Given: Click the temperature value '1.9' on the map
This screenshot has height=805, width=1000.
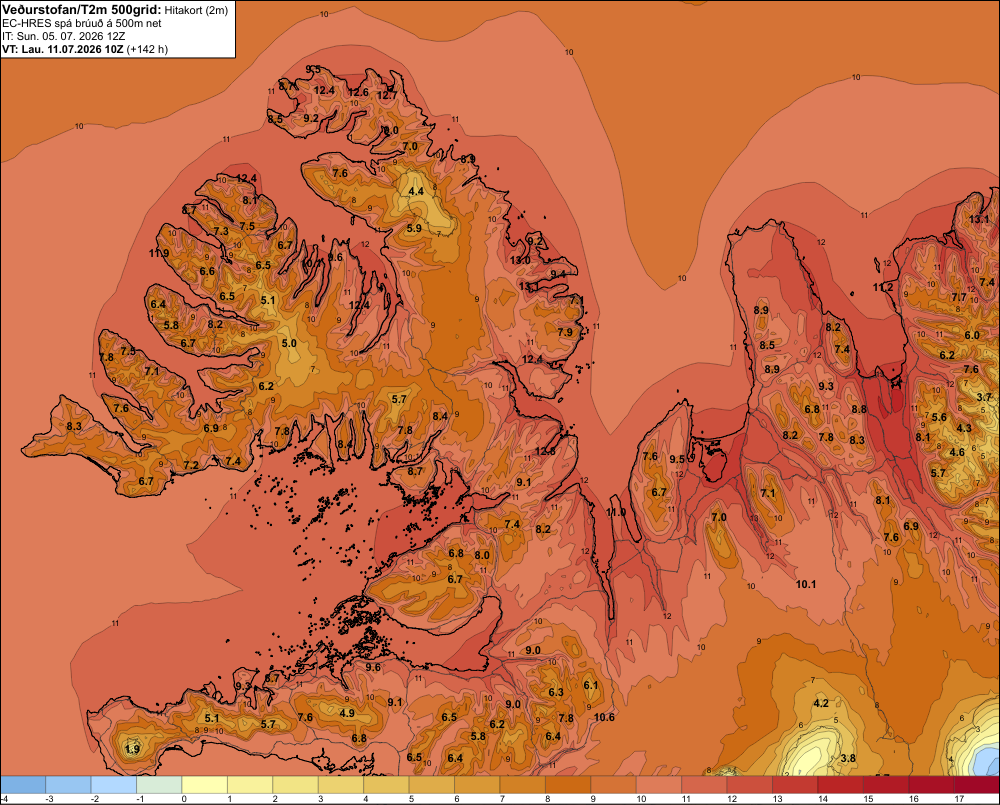Looking at the screenshot, I should (x=133, y=749).
